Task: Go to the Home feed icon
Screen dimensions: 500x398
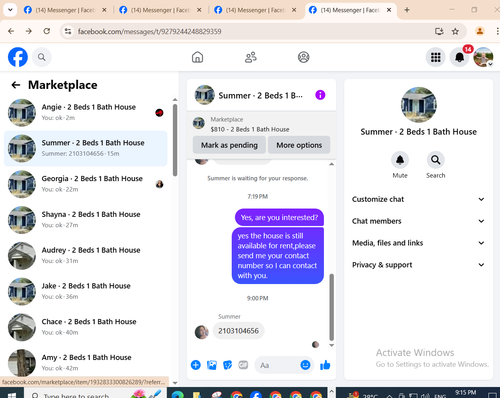Action: coord(197,57)
